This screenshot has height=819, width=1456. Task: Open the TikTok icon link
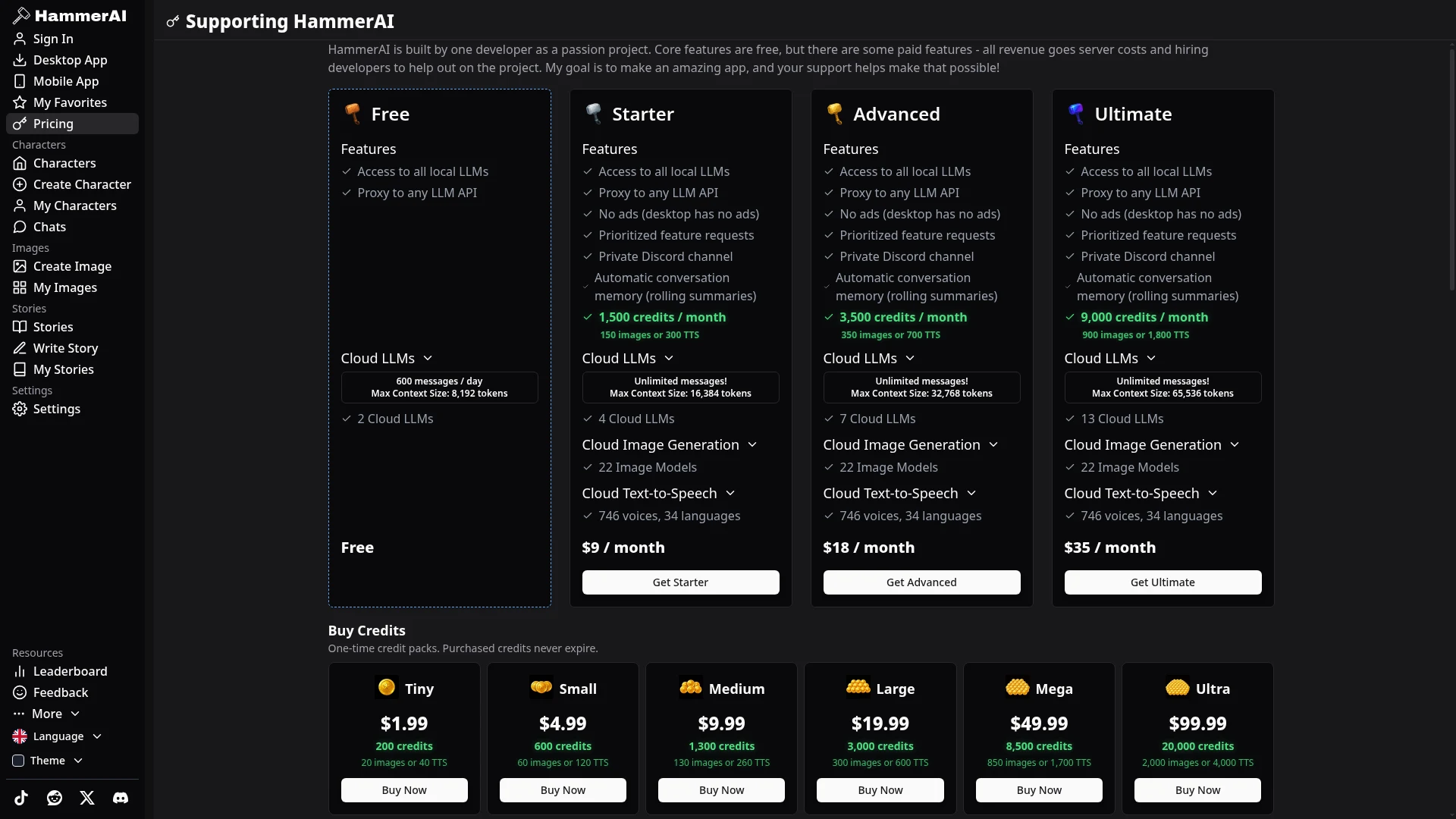[x=21, y=798]
